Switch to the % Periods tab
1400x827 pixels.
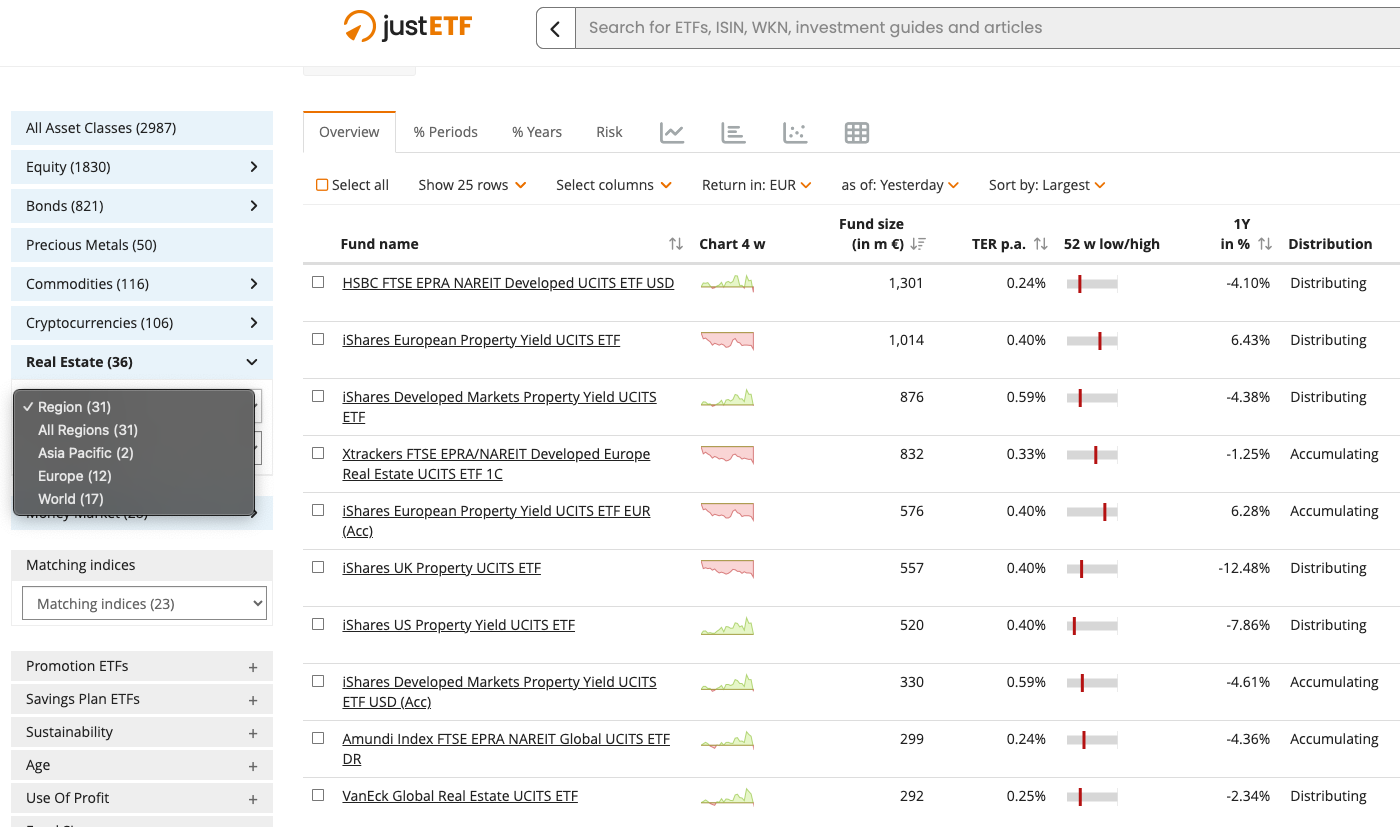coord(446,132)
